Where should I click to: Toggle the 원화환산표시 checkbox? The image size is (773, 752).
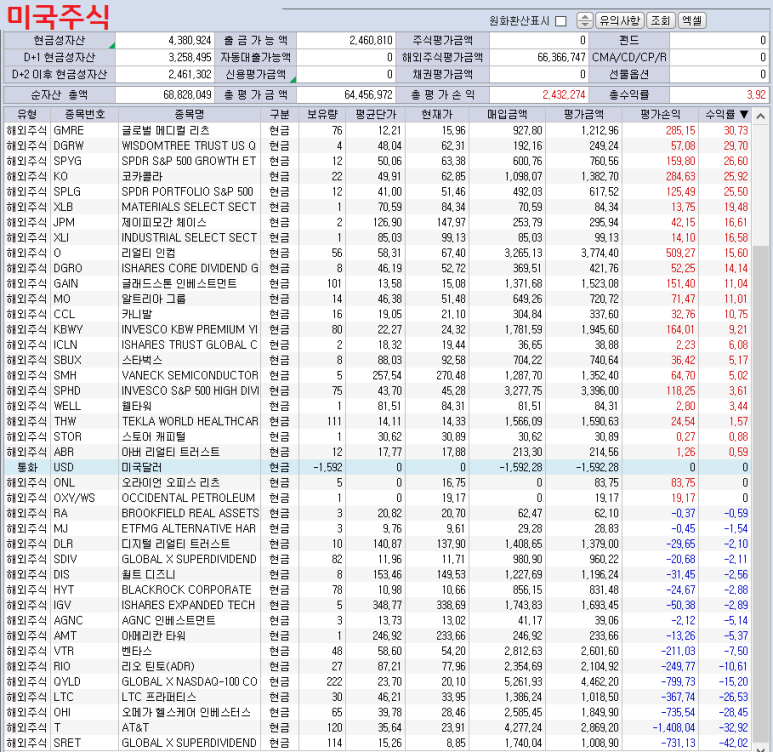click(561, 21)
